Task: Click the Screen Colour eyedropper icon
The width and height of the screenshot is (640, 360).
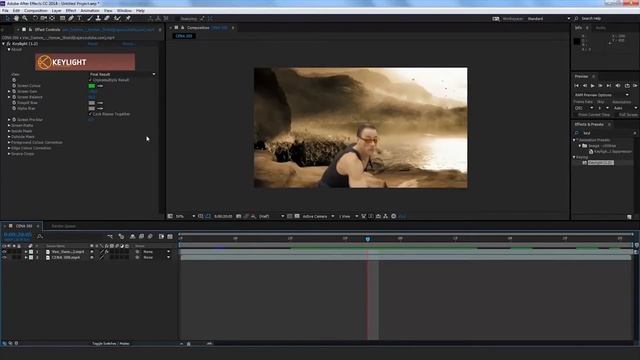Action: 100,86
